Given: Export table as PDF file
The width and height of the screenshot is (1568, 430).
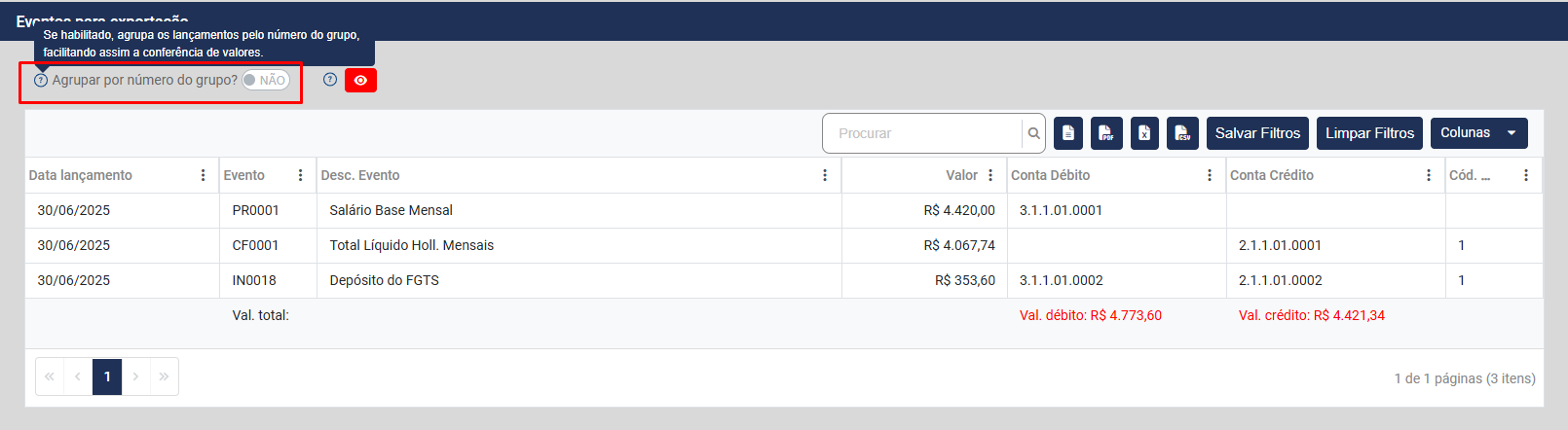Looking at the screenshot, I should pyautogui.click(x=1106, y=133).
